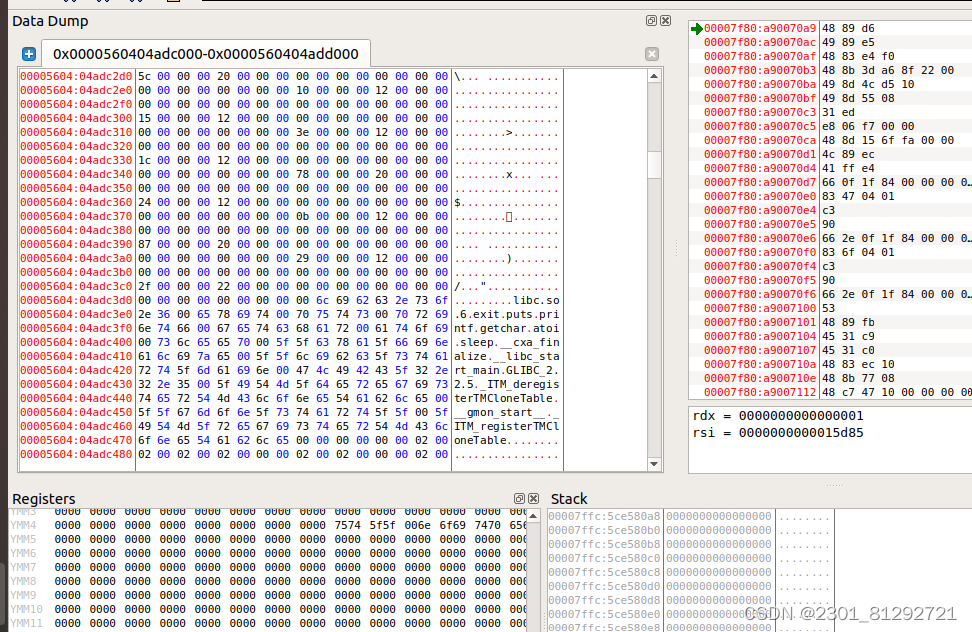Viewport: 972px width, 632px height.
Task: Click the Registers panel scroll up arrow
Action: [x=533, y=516]
